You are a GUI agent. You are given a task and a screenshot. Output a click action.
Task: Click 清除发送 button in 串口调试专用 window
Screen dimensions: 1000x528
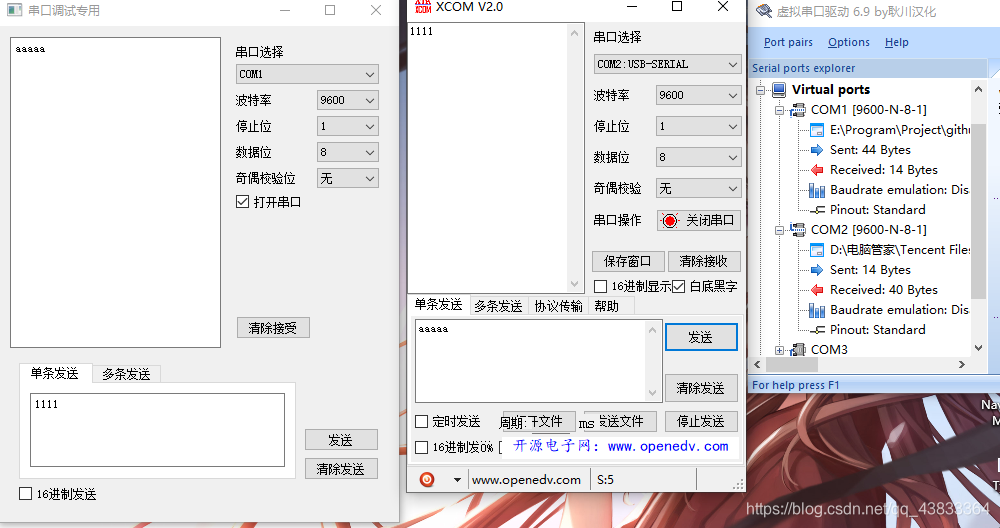click(341, 469)
